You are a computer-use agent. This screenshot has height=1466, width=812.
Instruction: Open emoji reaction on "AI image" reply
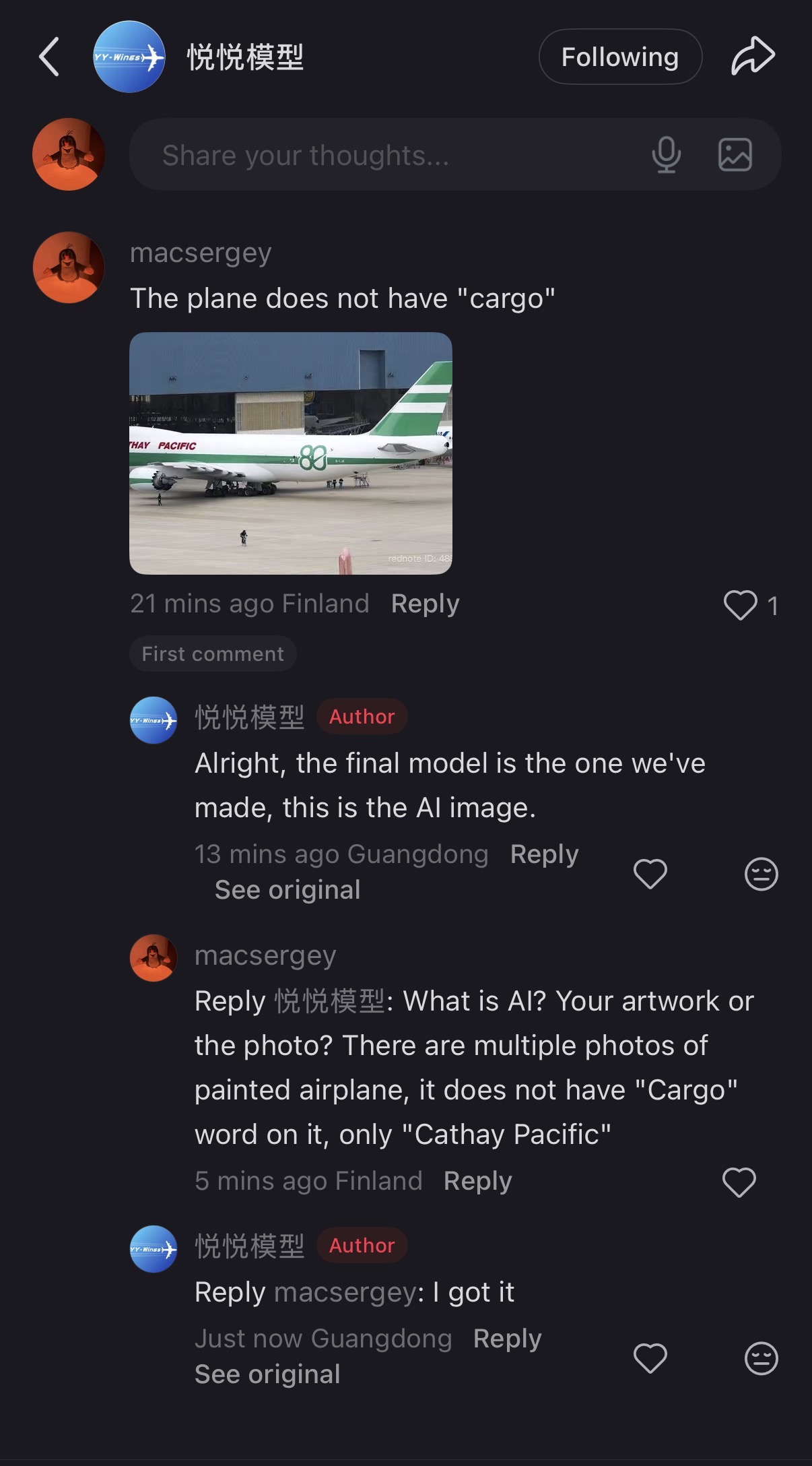click(x=761, y=874)
